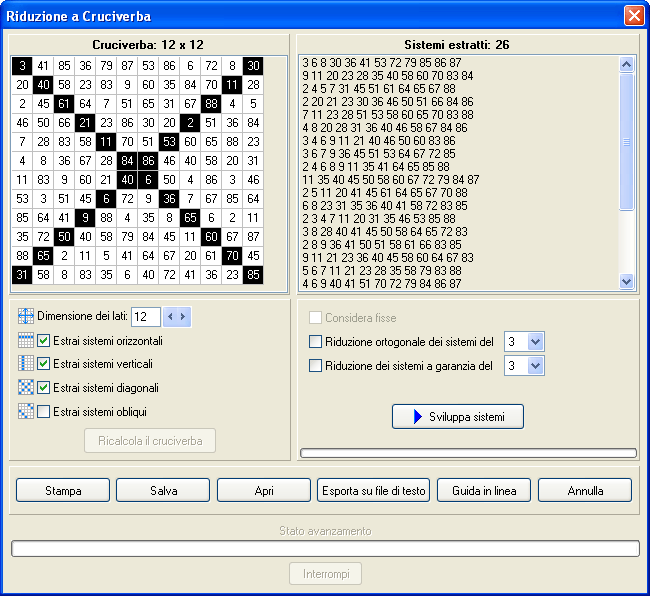Image resolution: width=650 pixels, height=596 pixels.
Task: Click the oblique systems grid icon
Action: point(26,411)
